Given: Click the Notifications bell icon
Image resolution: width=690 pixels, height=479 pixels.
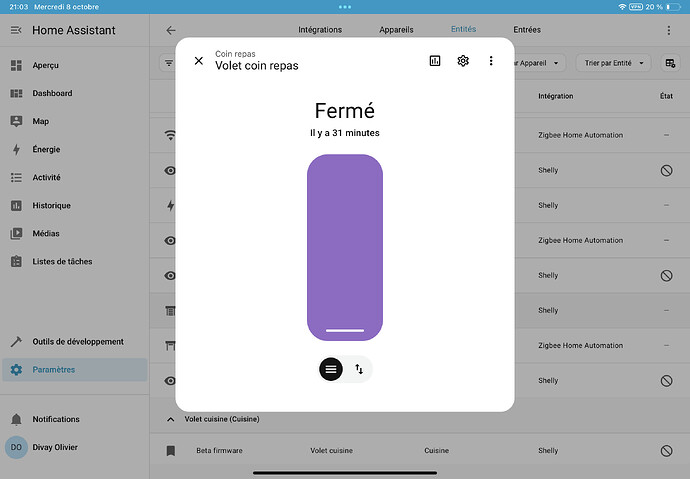Looking at the screenshot, I should pyautogui.click(x=16, y=419).
